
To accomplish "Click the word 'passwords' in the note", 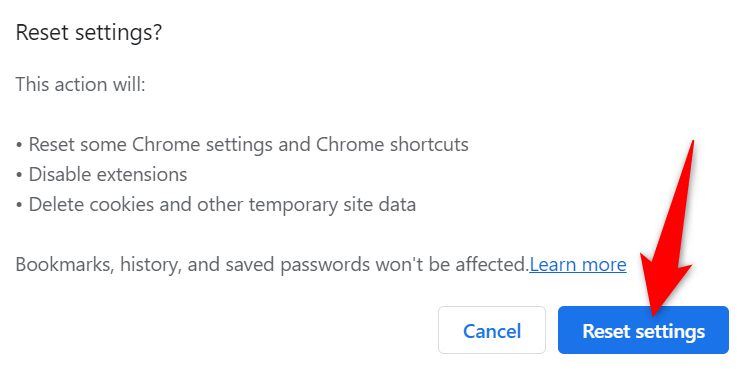I will [x=325, y=265].
